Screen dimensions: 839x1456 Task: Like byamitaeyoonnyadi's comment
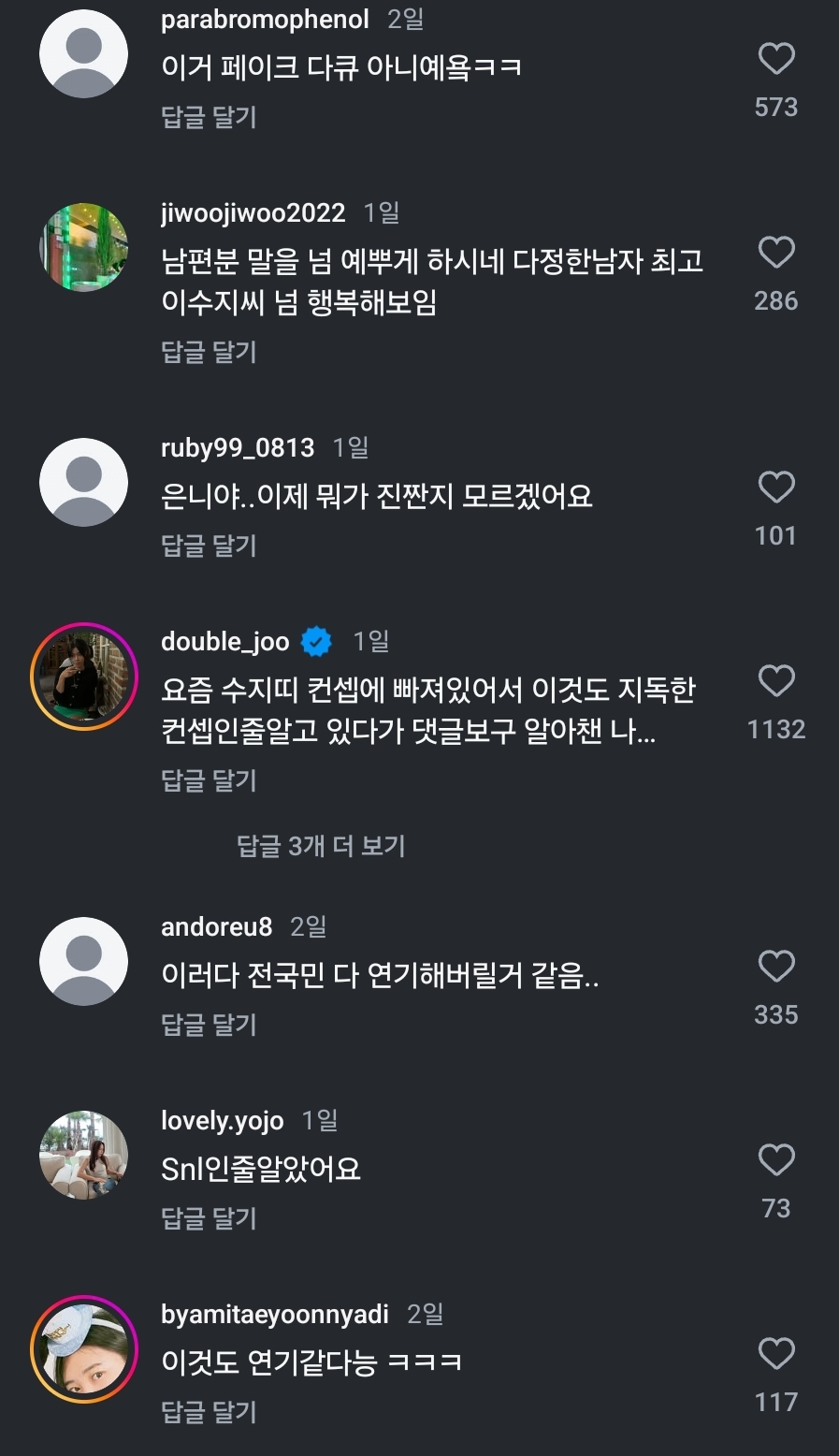coord(775,1354)
